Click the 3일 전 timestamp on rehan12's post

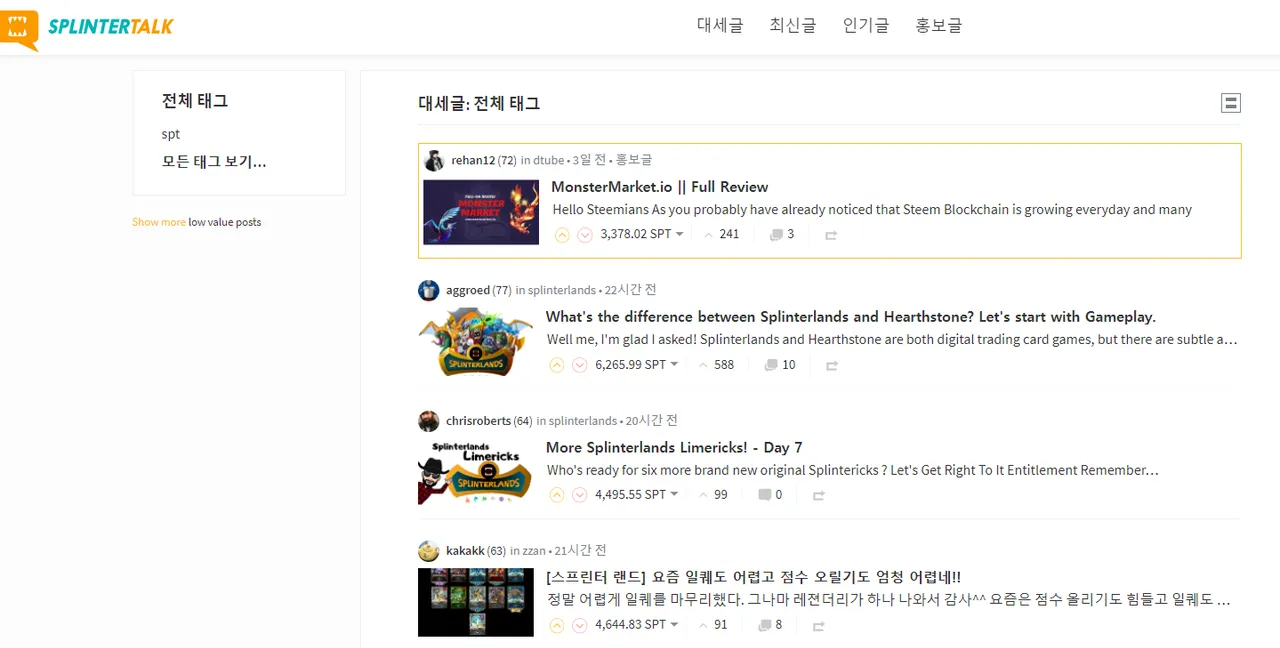pos(590,160)
